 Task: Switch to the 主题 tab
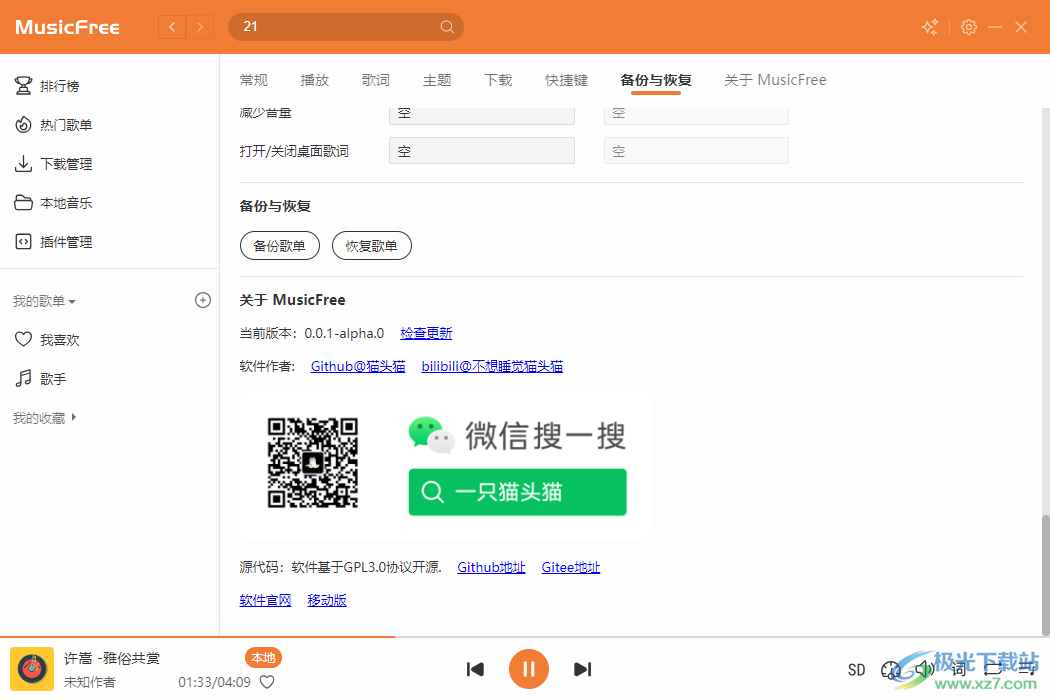coord(437,80)
